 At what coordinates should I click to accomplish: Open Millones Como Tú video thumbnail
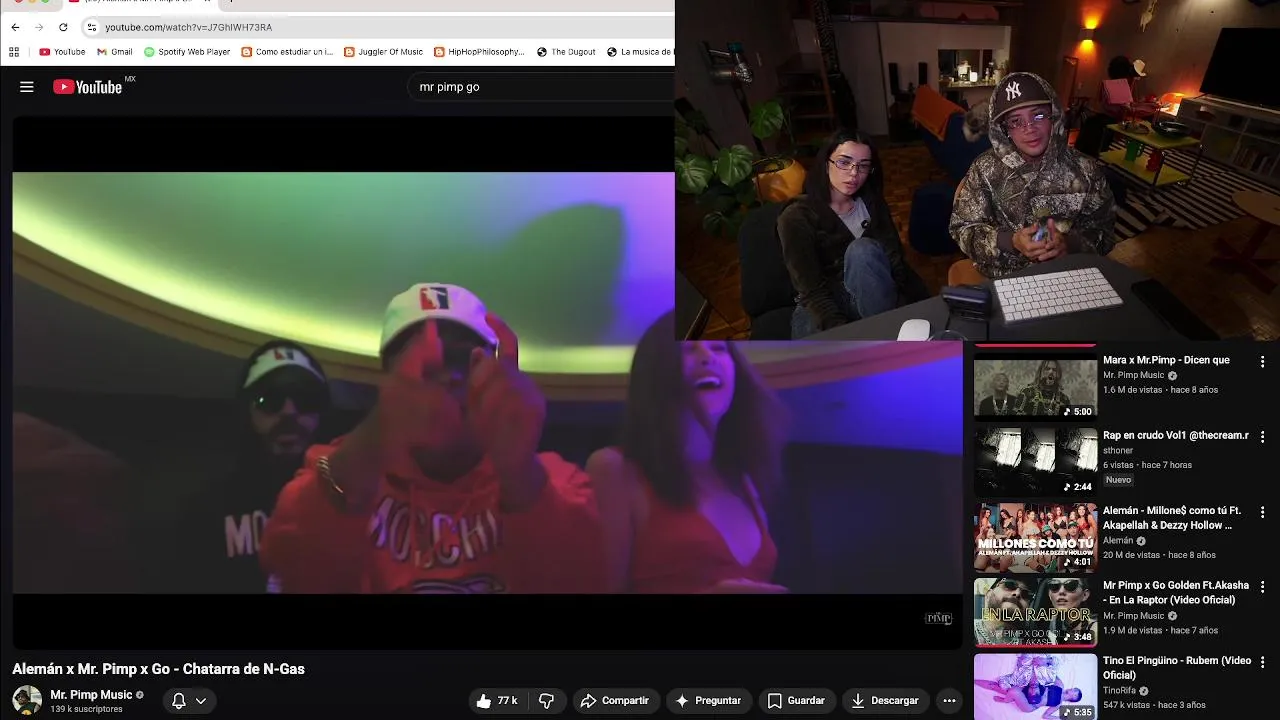coord(1035,536)
